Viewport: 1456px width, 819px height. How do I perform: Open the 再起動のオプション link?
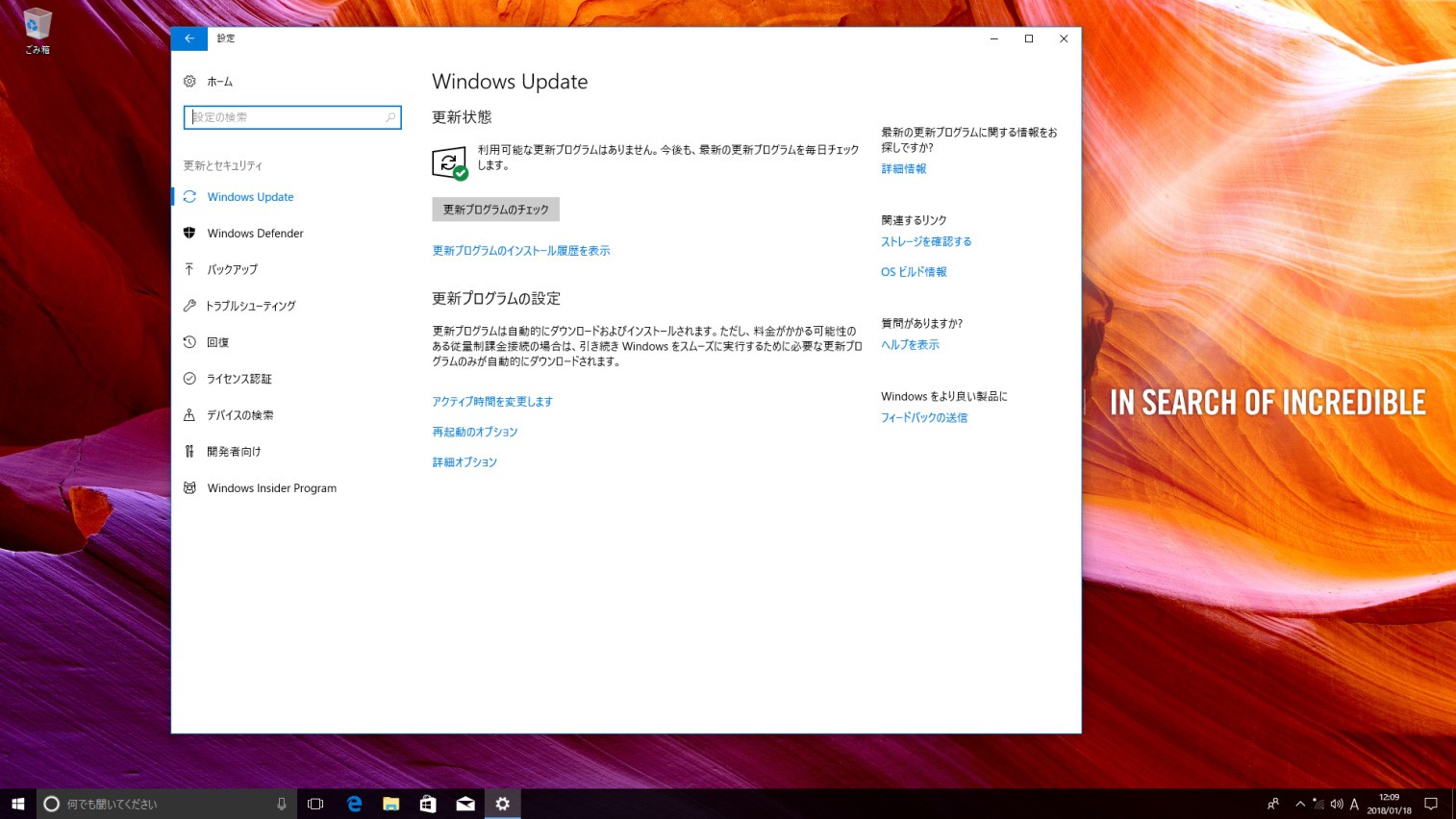[475, 433]
